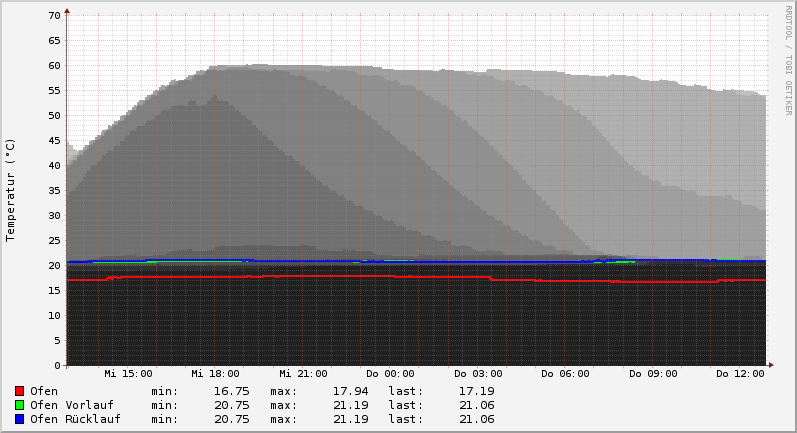Viewport: 797px width, 433px height.
Task: Select the 'Ofen Rücklauf' legend label
Action: [x=75, y=419]
